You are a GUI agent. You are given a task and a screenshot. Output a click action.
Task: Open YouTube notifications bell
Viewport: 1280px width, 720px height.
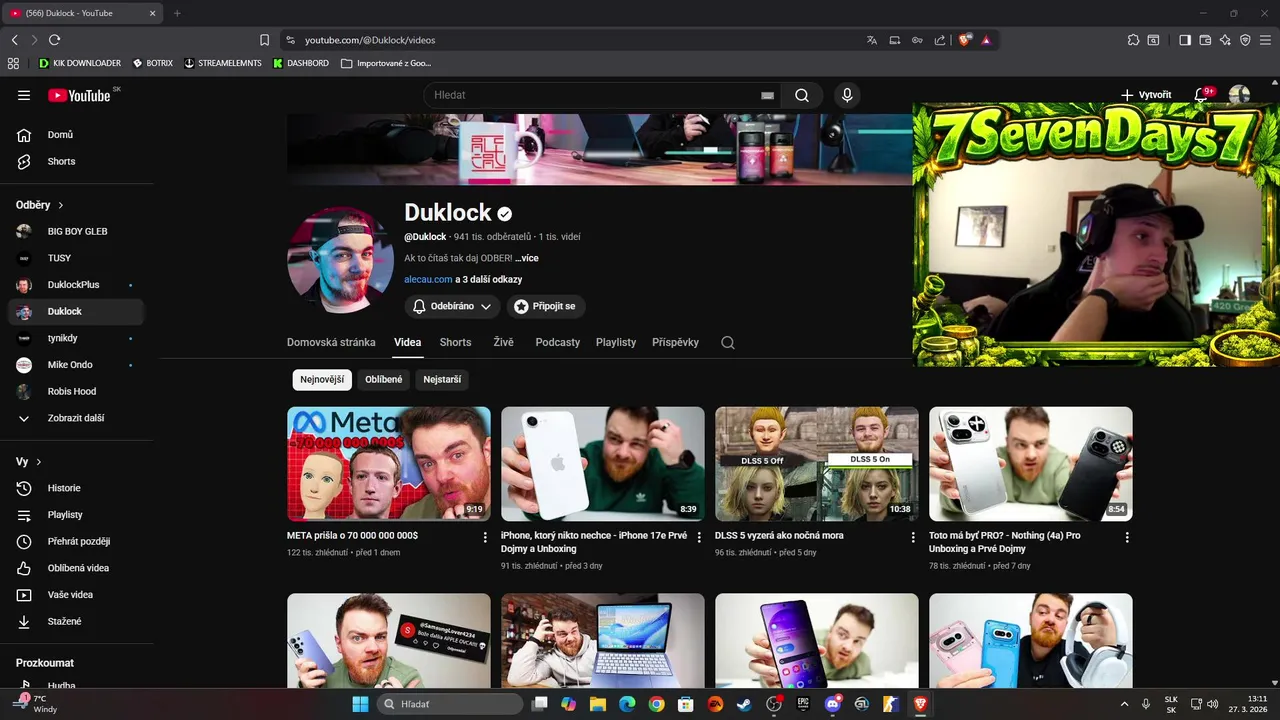pos(1201,95)
